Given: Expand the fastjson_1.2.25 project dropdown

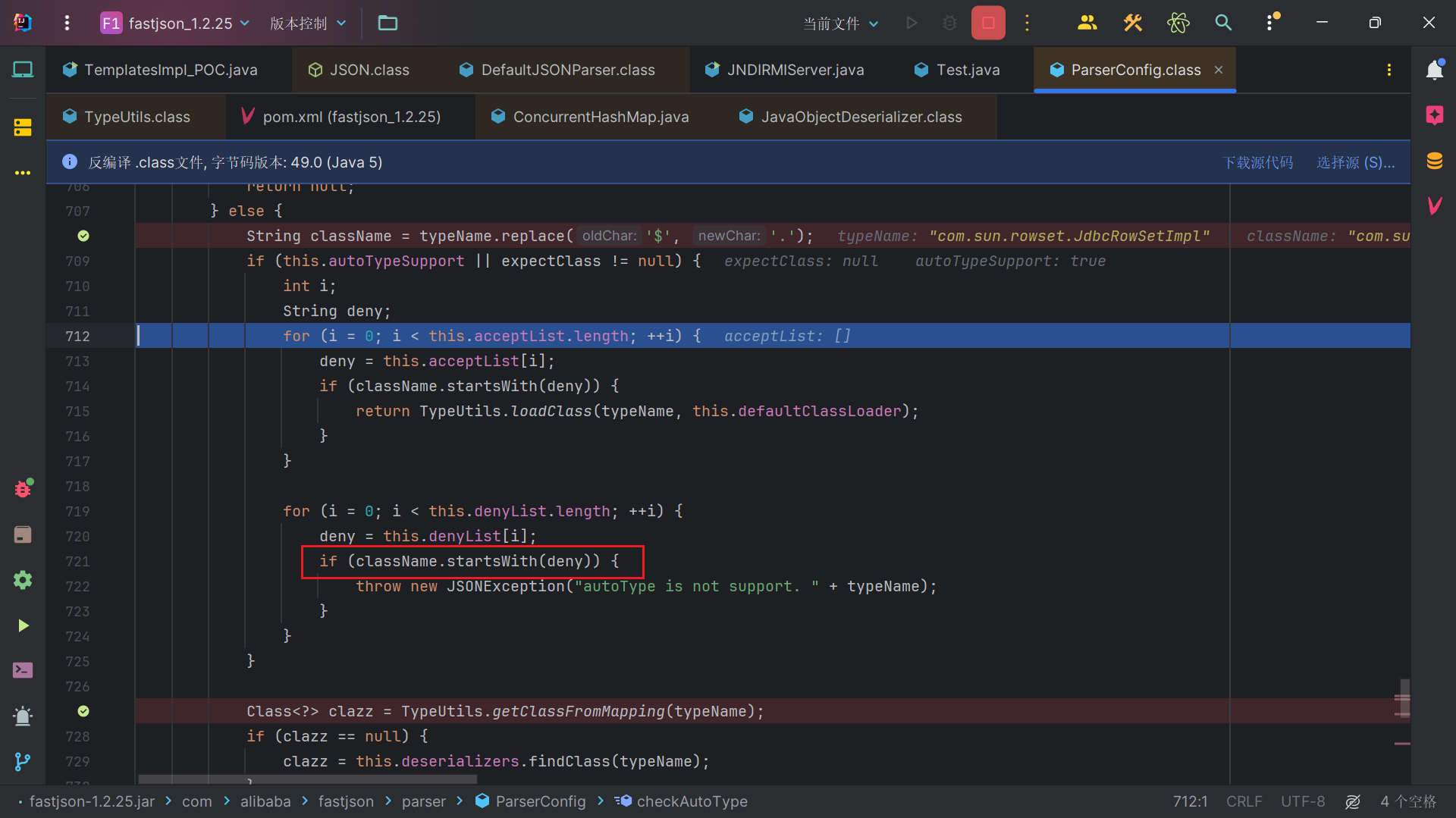Looking at the screenshot, I should point(175,23).
